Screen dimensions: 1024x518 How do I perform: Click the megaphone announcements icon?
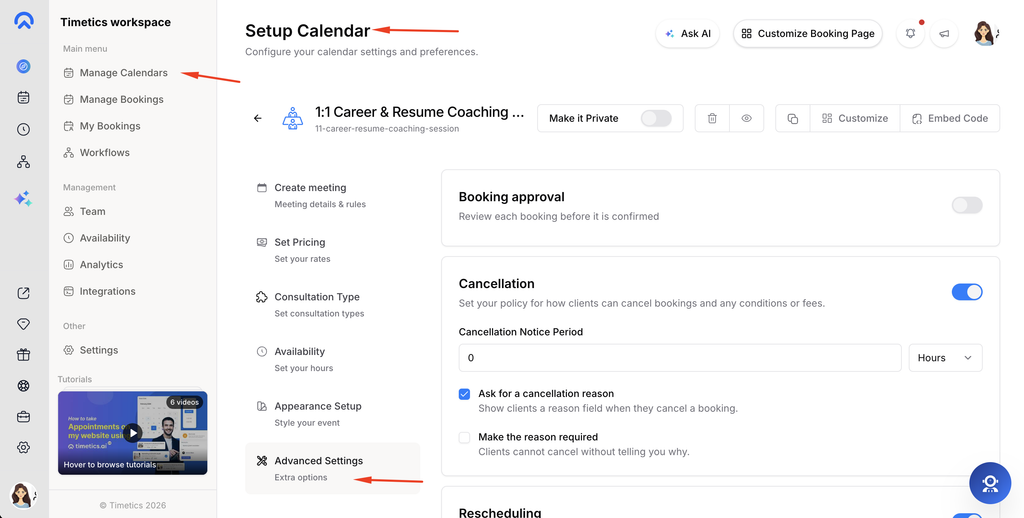[944, 33]
